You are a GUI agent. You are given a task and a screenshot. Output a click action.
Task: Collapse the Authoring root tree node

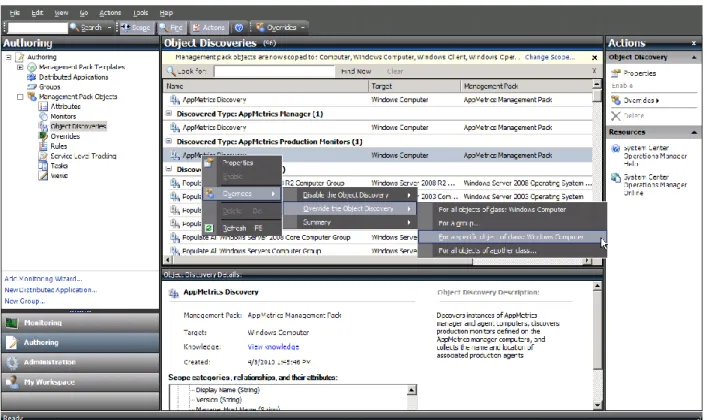point(9,57)
